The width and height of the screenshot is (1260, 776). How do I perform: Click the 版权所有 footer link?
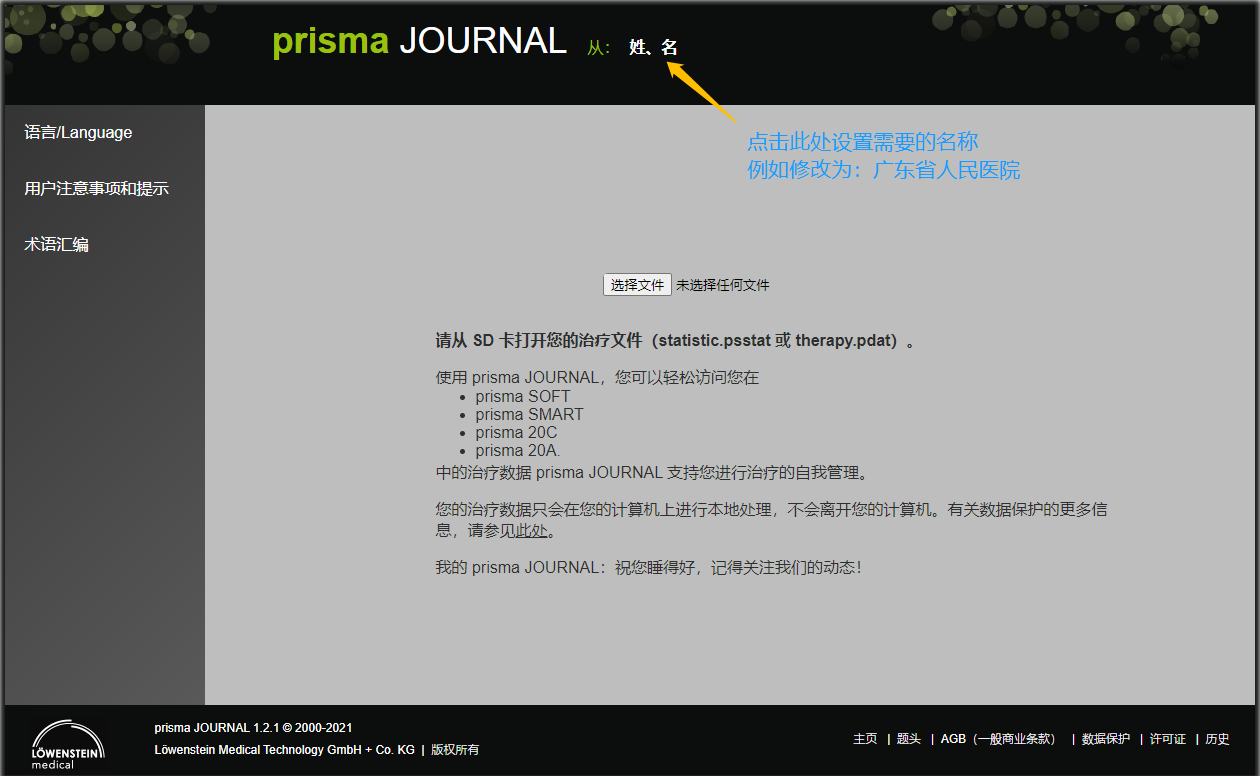coord(455,750)
